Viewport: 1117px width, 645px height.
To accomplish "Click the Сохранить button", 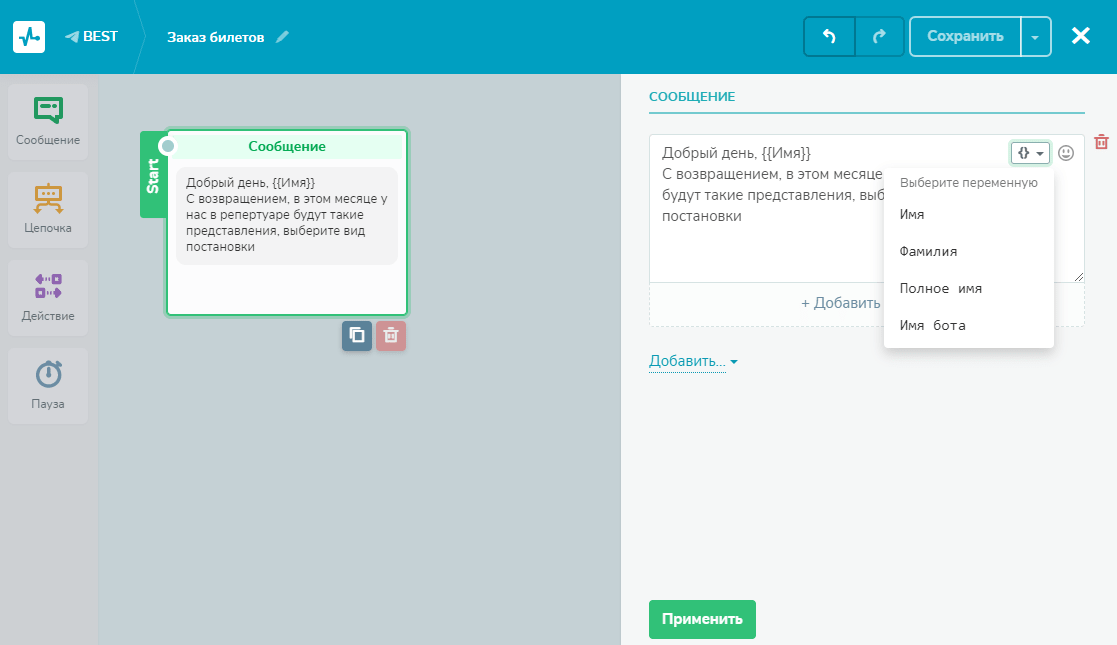I will [965, 36].
